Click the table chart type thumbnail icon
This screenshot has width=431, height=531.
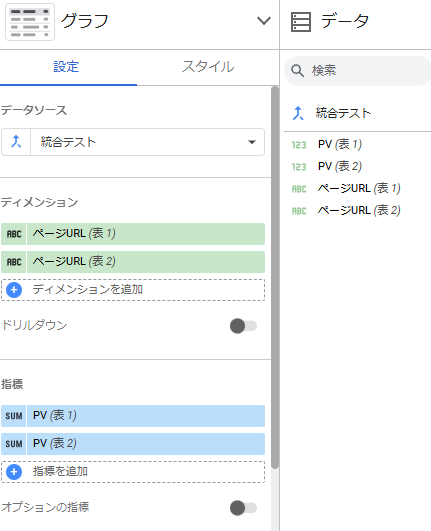pyautogui.click(x=30, y=22)
